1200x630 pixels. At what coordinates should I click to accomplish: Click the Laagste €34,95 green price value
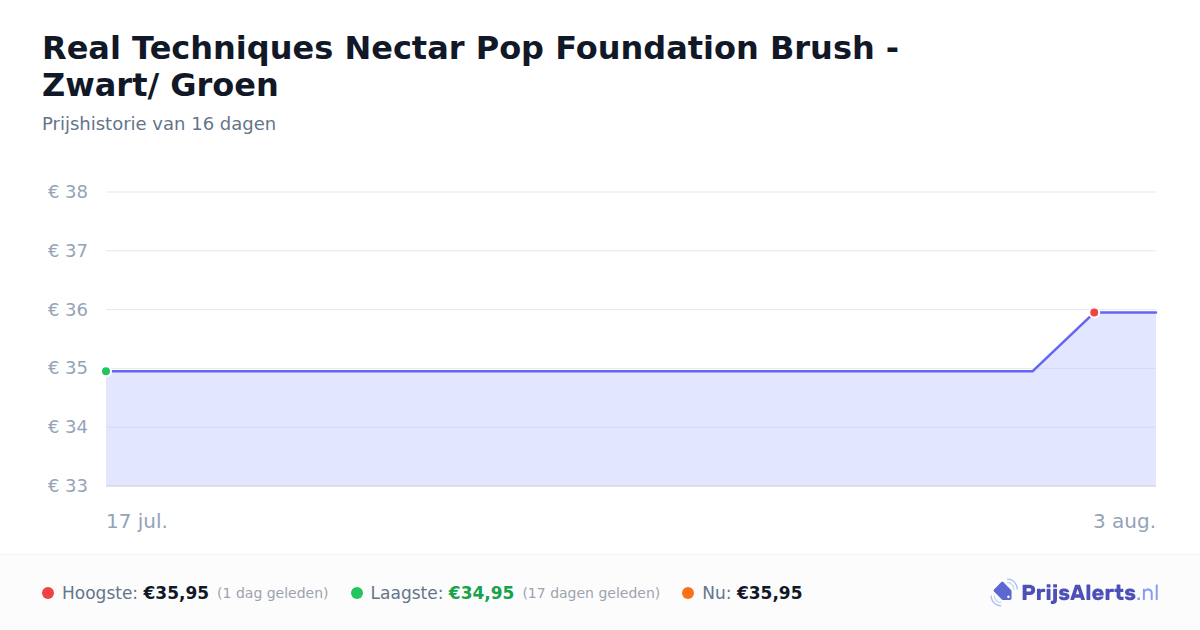click(x=481, y=593)
